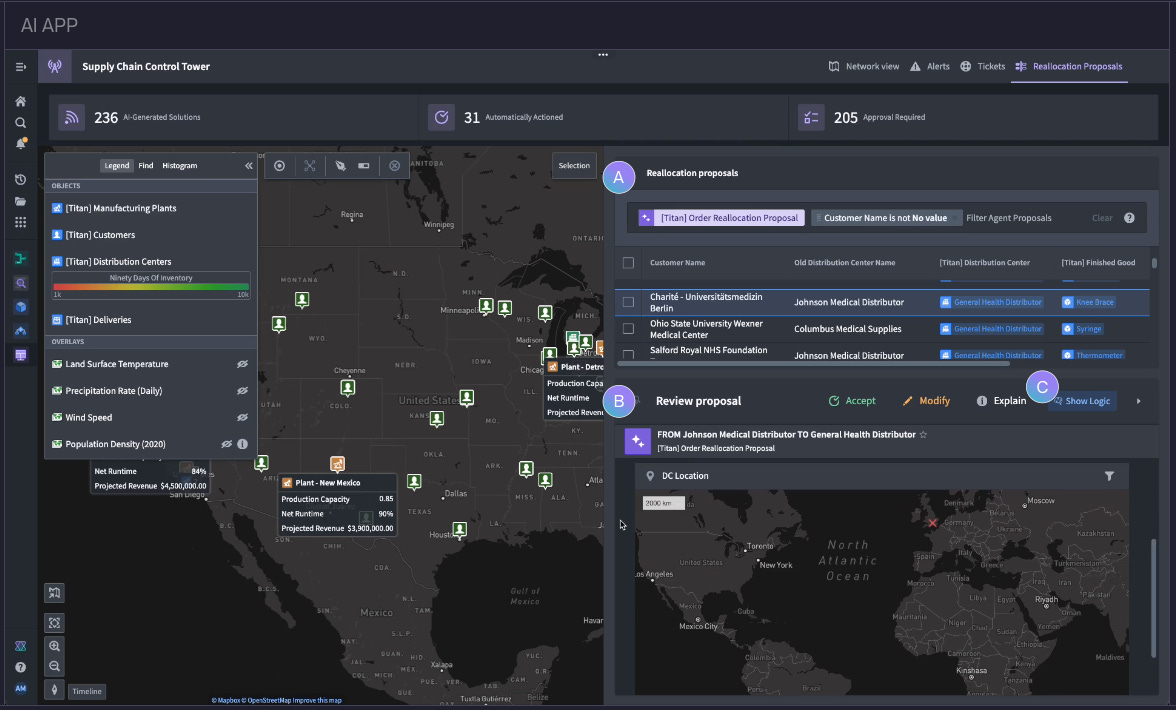Open the Selection dropdown on map
This screenshot has height=710, width=1176.
pyautogui.click(x=574, y=166)
